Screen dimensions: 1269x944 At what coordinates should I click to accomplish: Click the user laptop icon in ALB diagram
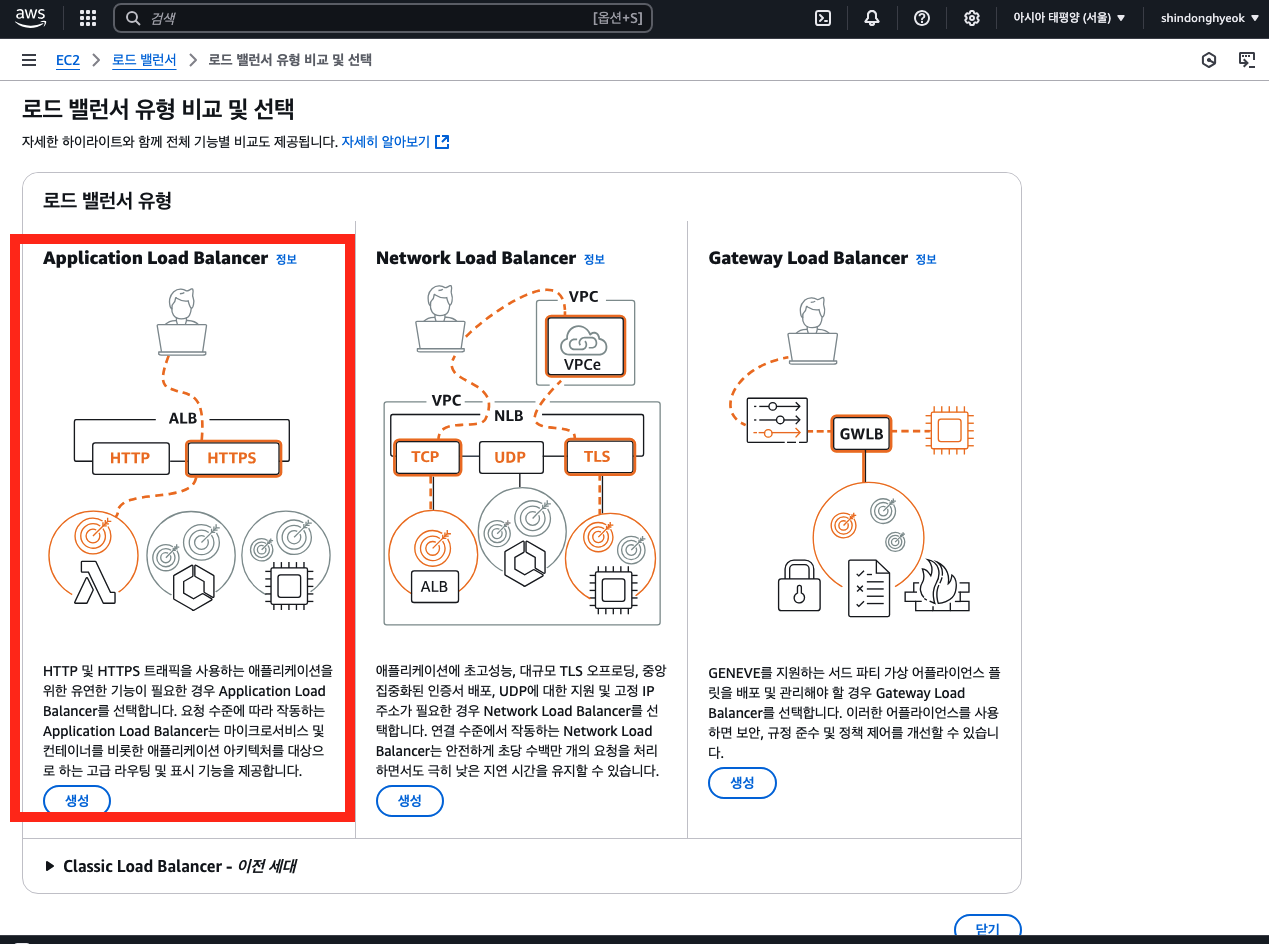[182, 321]
